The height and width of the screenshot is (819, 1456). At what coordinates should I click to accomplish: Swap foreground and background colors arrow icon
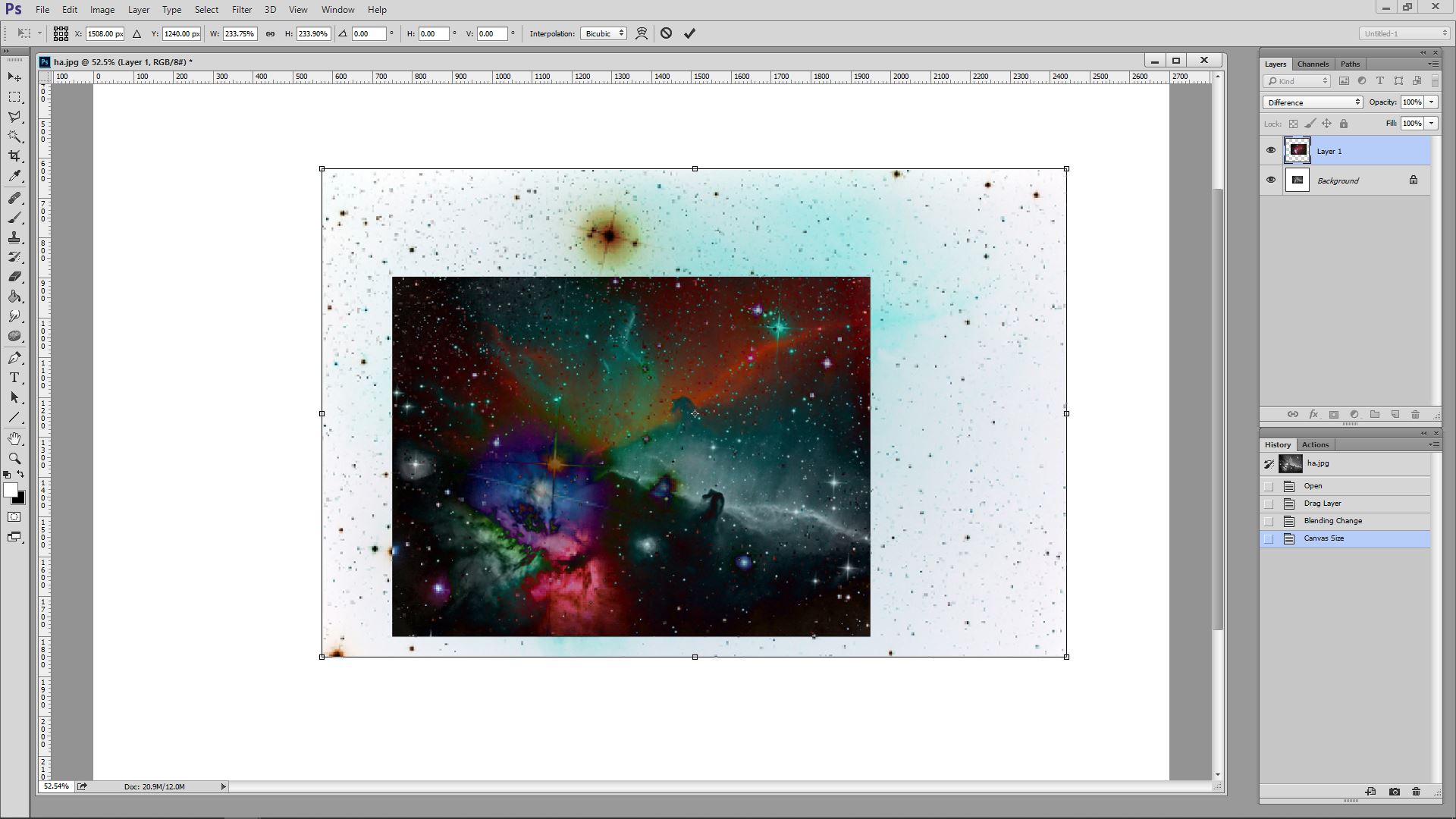(x=20, y=474)
